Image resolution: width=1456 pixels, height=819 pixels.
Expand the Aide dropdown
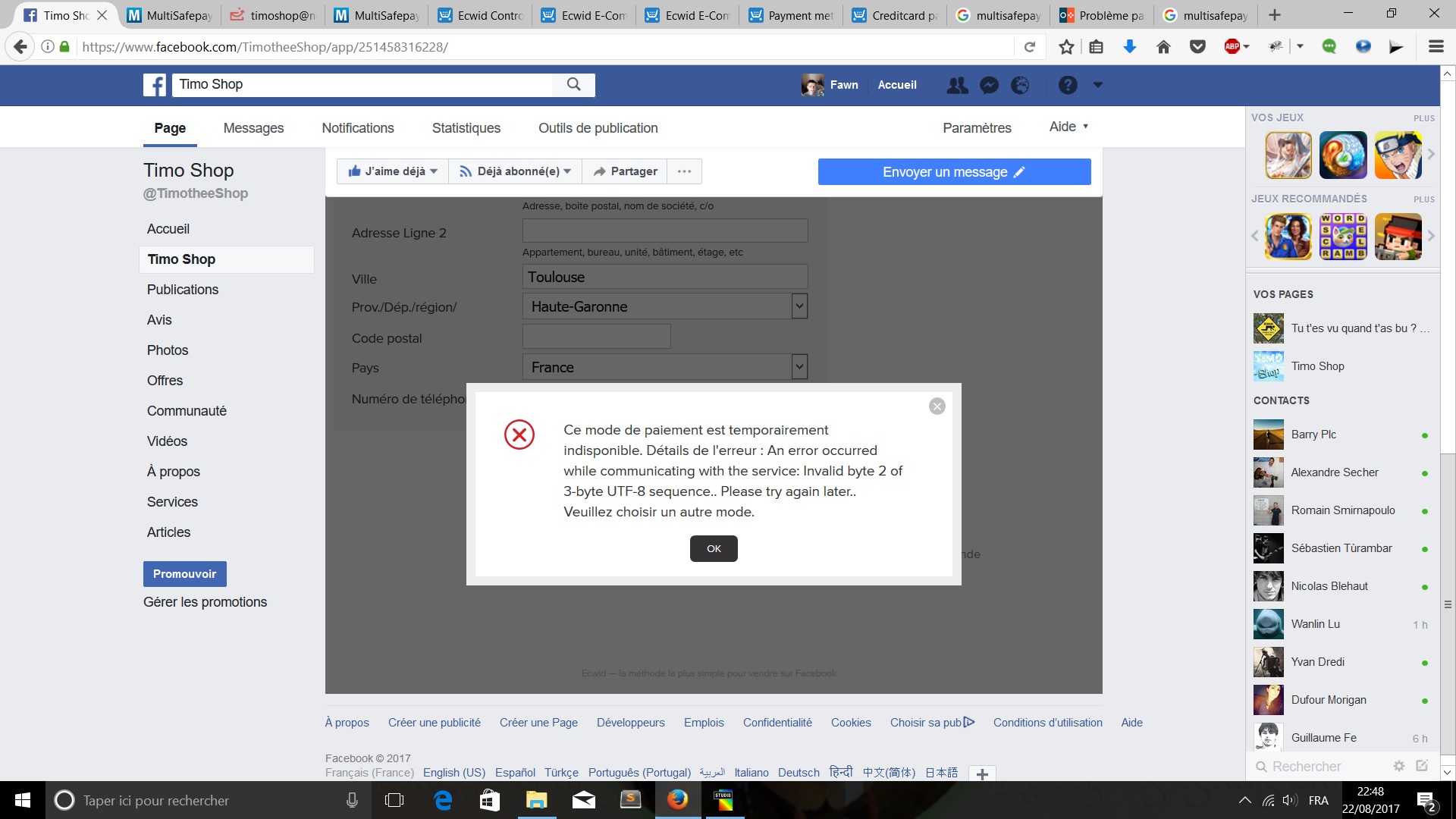point(1068,127)
